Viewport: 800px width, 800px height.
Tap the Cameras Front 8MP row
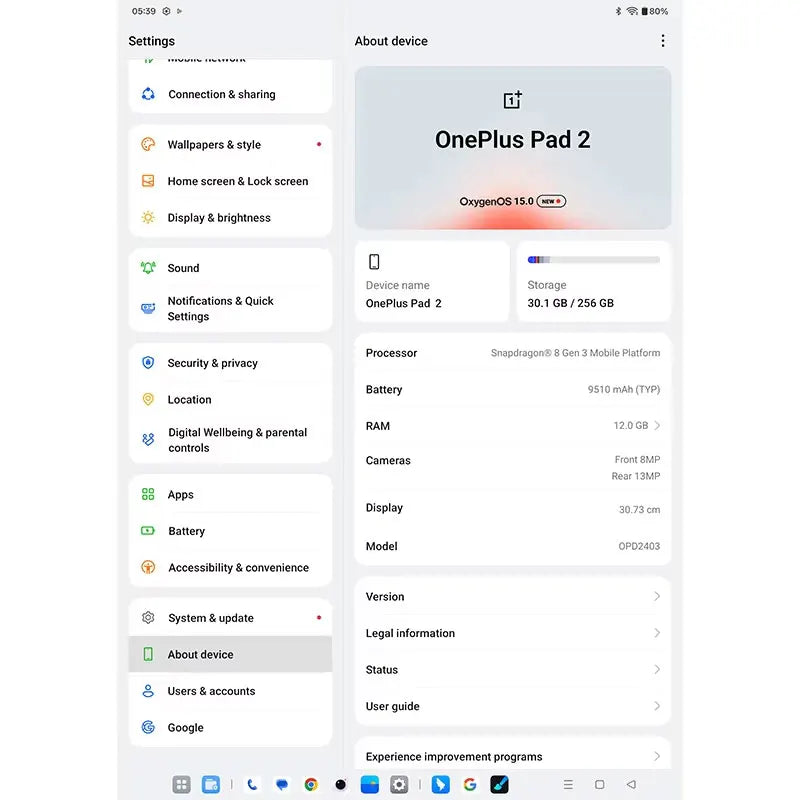(513, 467)
